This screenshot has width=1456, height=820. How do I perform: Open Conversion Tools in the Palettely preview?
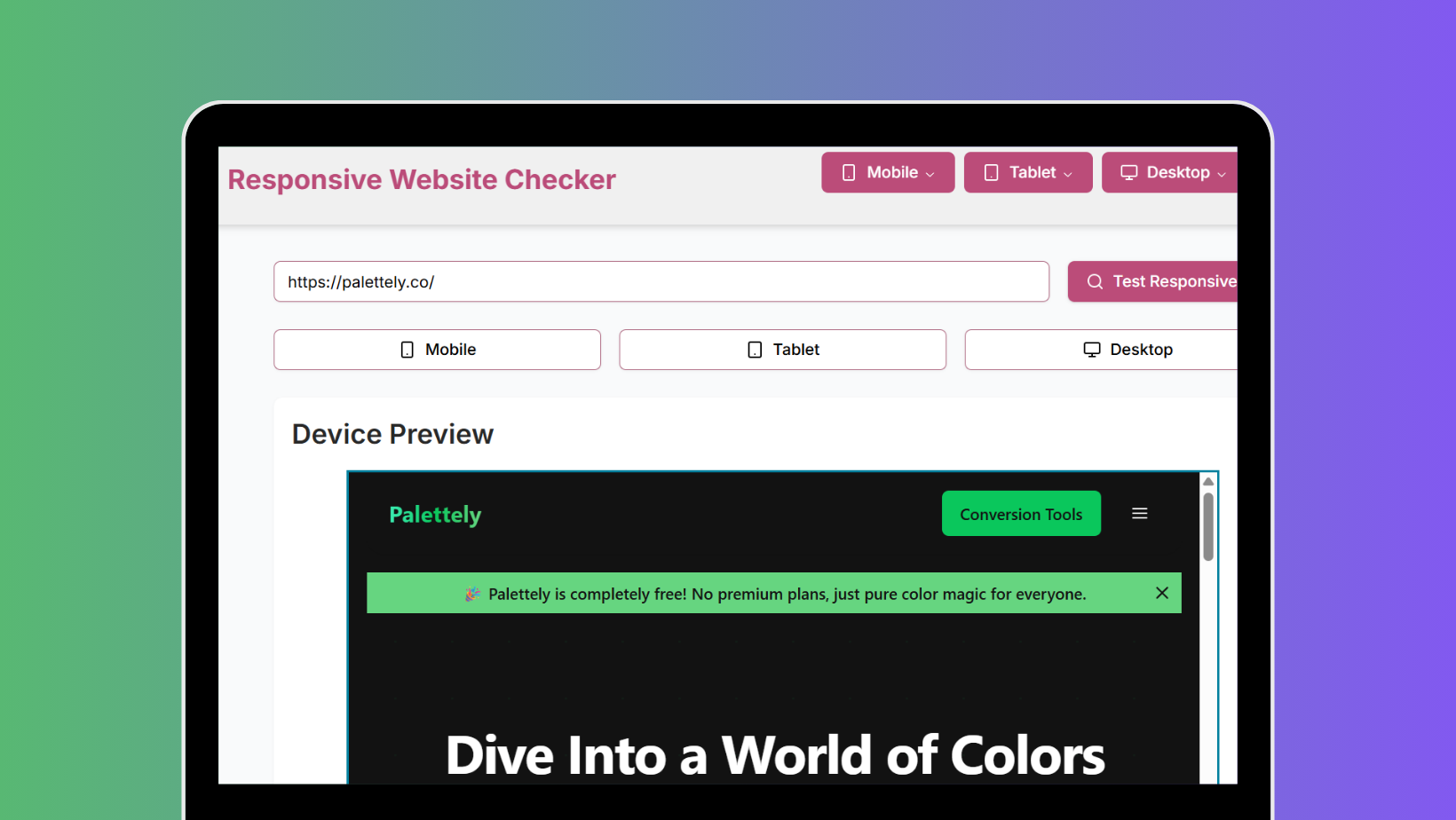(1021, 513)
